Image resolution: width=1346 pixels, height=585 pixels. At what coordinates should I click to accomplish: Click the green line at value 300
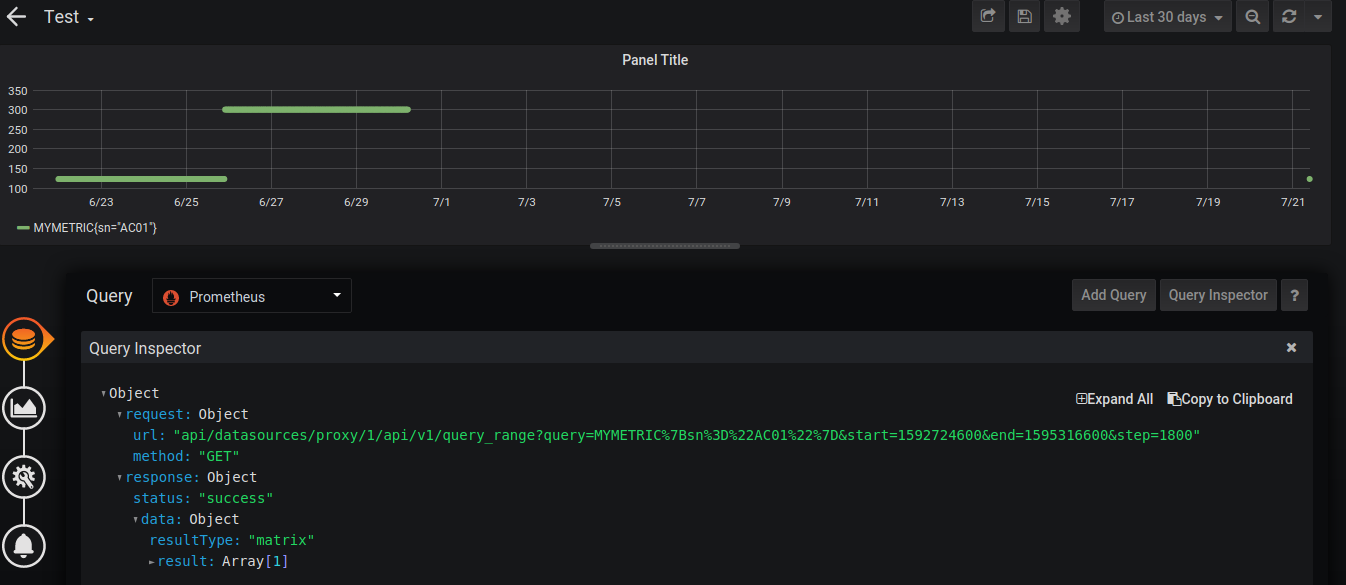316,109
